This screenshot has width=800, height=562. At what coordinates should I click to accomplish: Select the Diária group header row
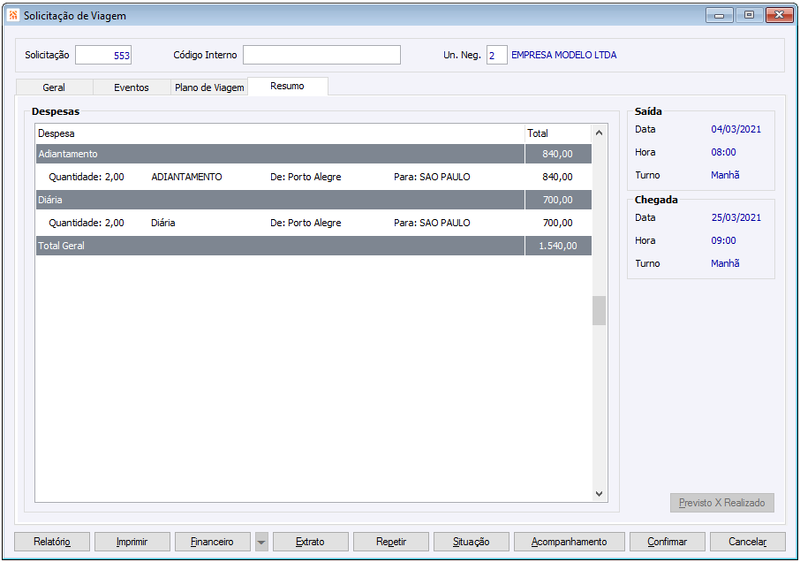[314, 200]
